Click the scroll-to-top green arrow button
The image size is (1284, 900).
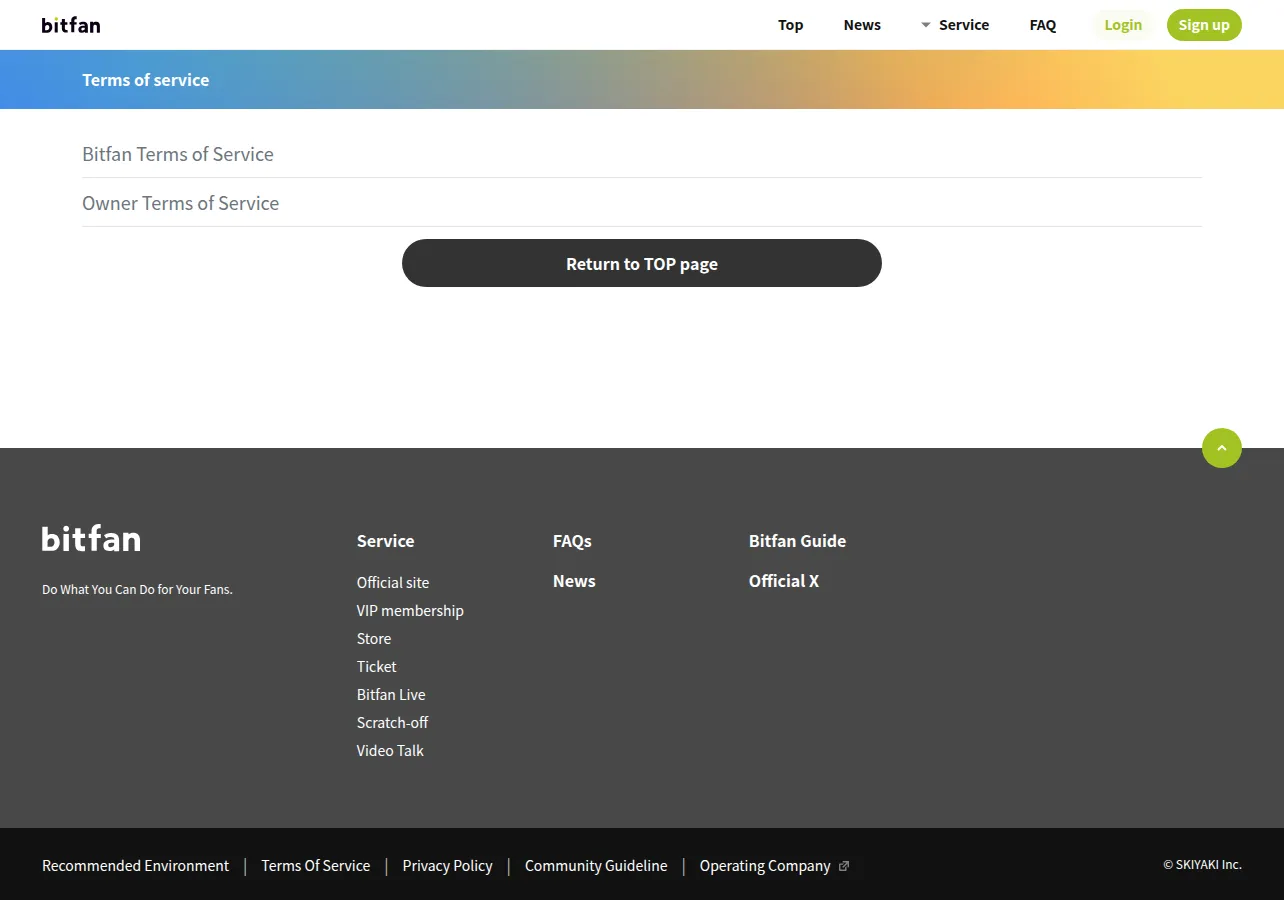tap(1222, 448)
